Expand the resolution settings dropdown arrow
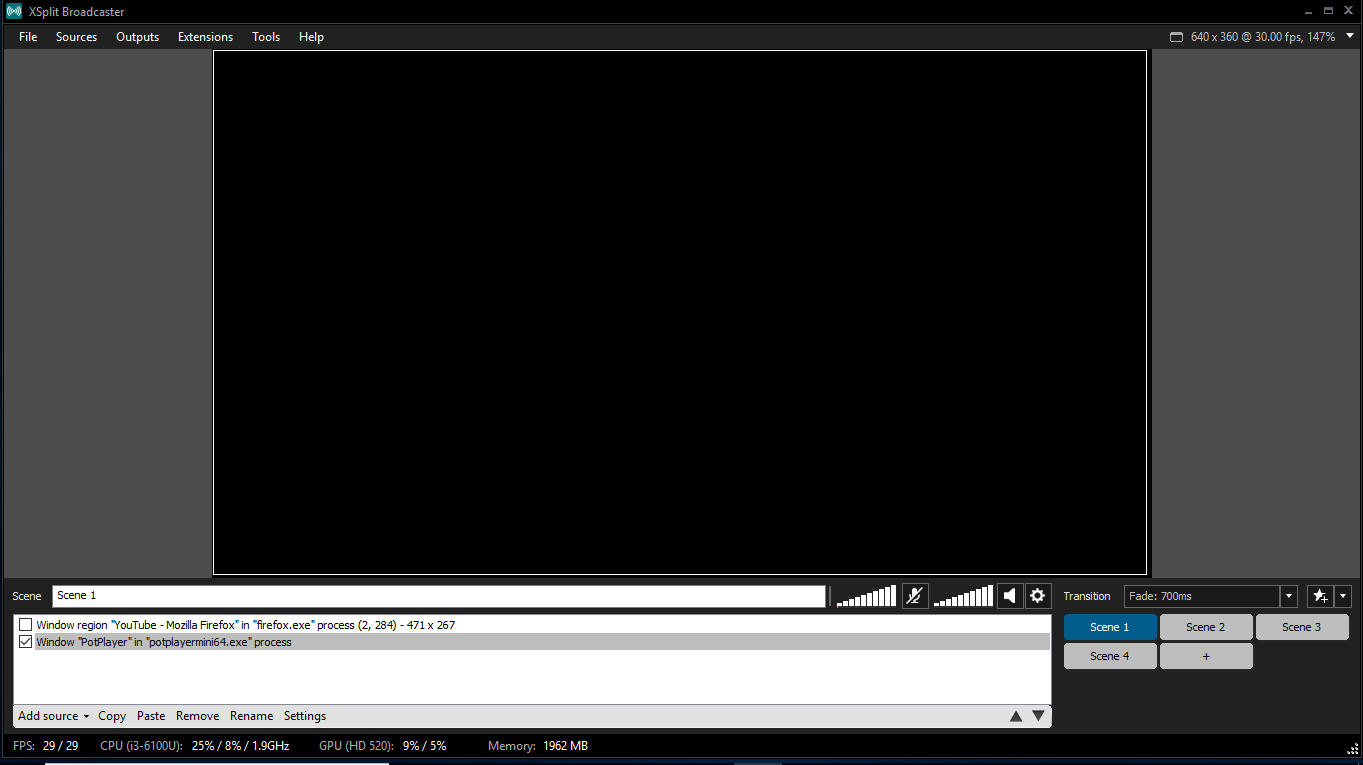Image resolution: width=1363 pixels, height=765 pixels. point(1349,36)
